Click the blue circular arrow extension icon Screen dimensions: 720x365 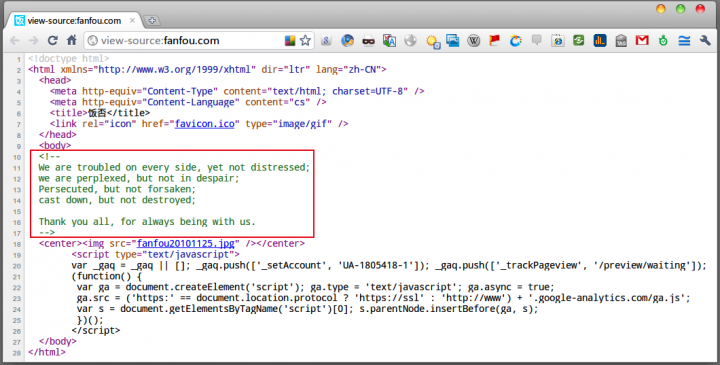(x=516, y=40)
